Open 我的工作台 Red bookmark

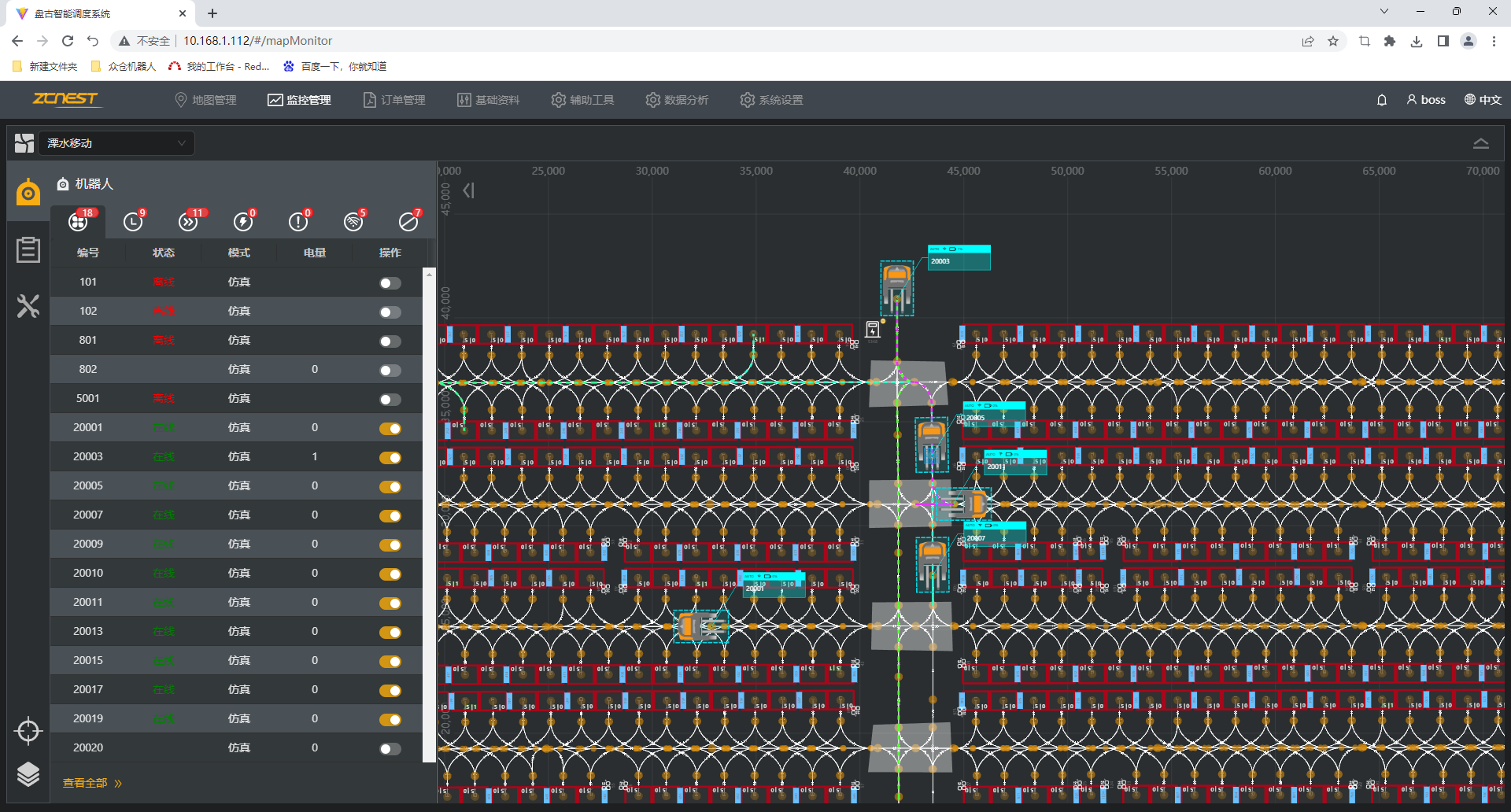pos(220,66)
